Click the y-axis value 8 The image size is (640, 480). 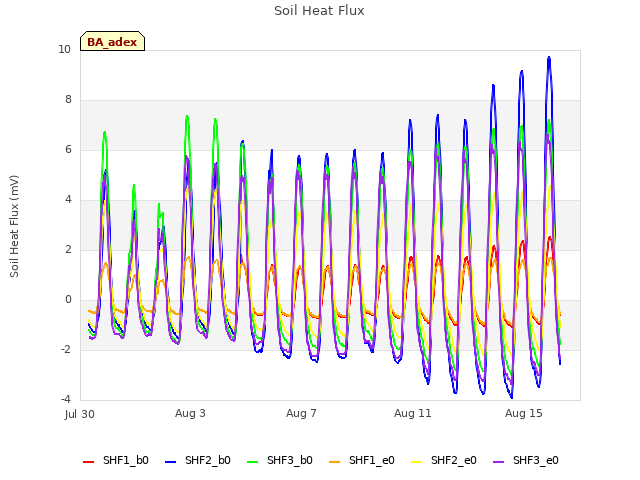coord(68,100)
